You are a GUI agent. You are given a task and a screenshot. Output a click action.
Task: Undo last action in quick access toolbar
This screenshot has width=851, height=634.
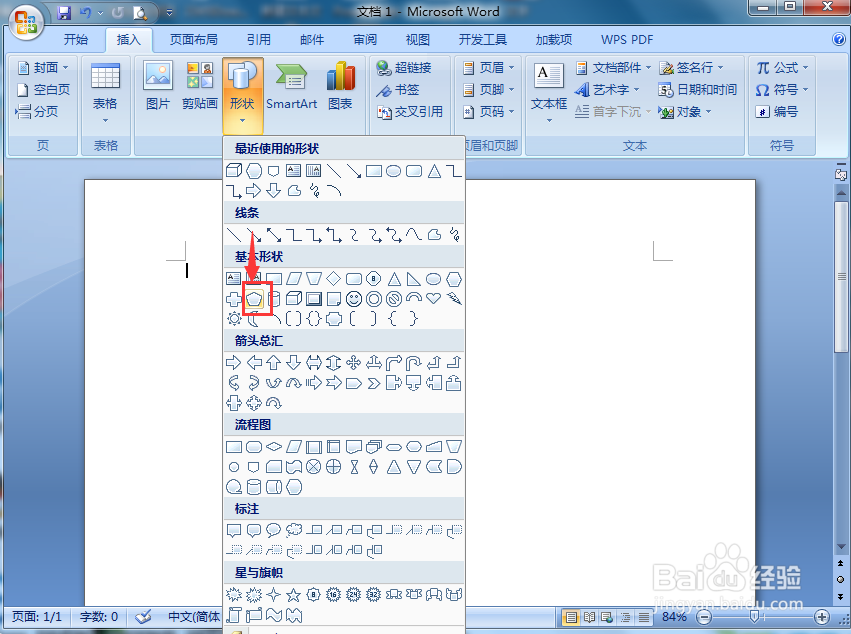point(85,12)
